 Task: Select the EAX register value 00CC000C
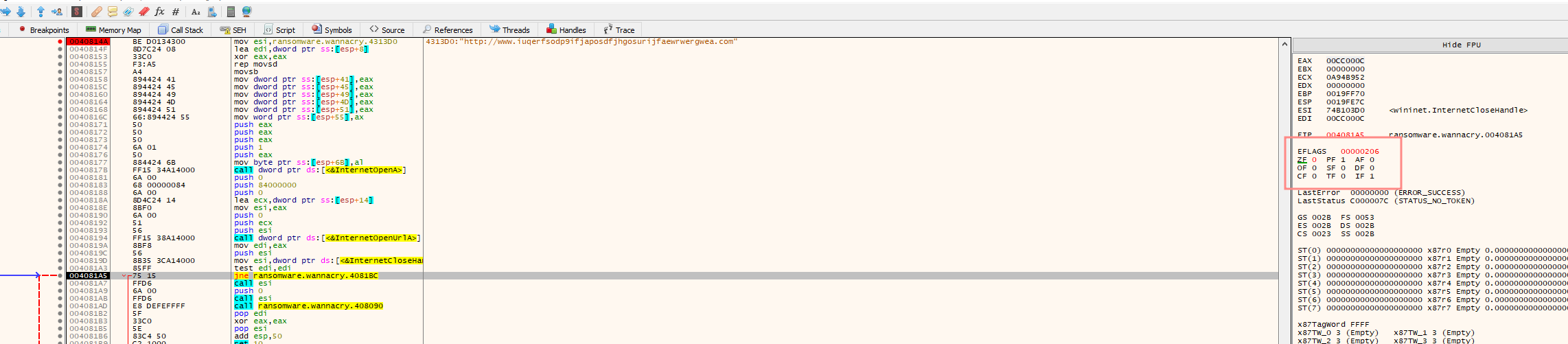tap(1345, 61)
